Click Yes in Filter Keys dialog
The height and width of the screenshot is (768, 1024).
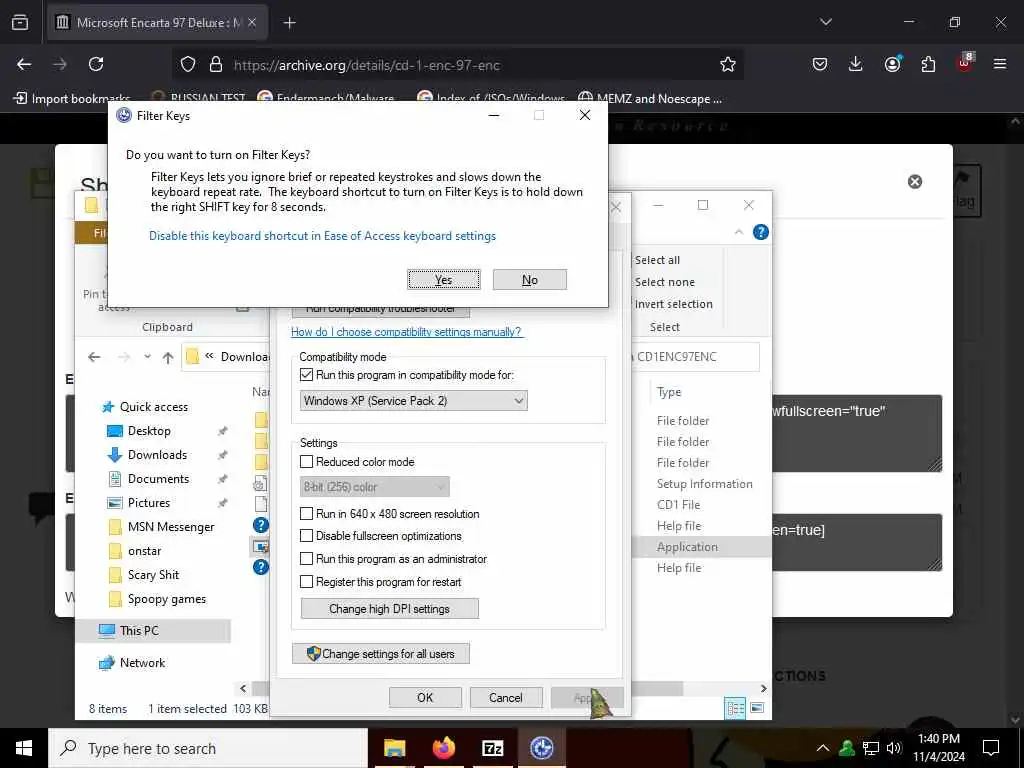[x=443, y=280]
